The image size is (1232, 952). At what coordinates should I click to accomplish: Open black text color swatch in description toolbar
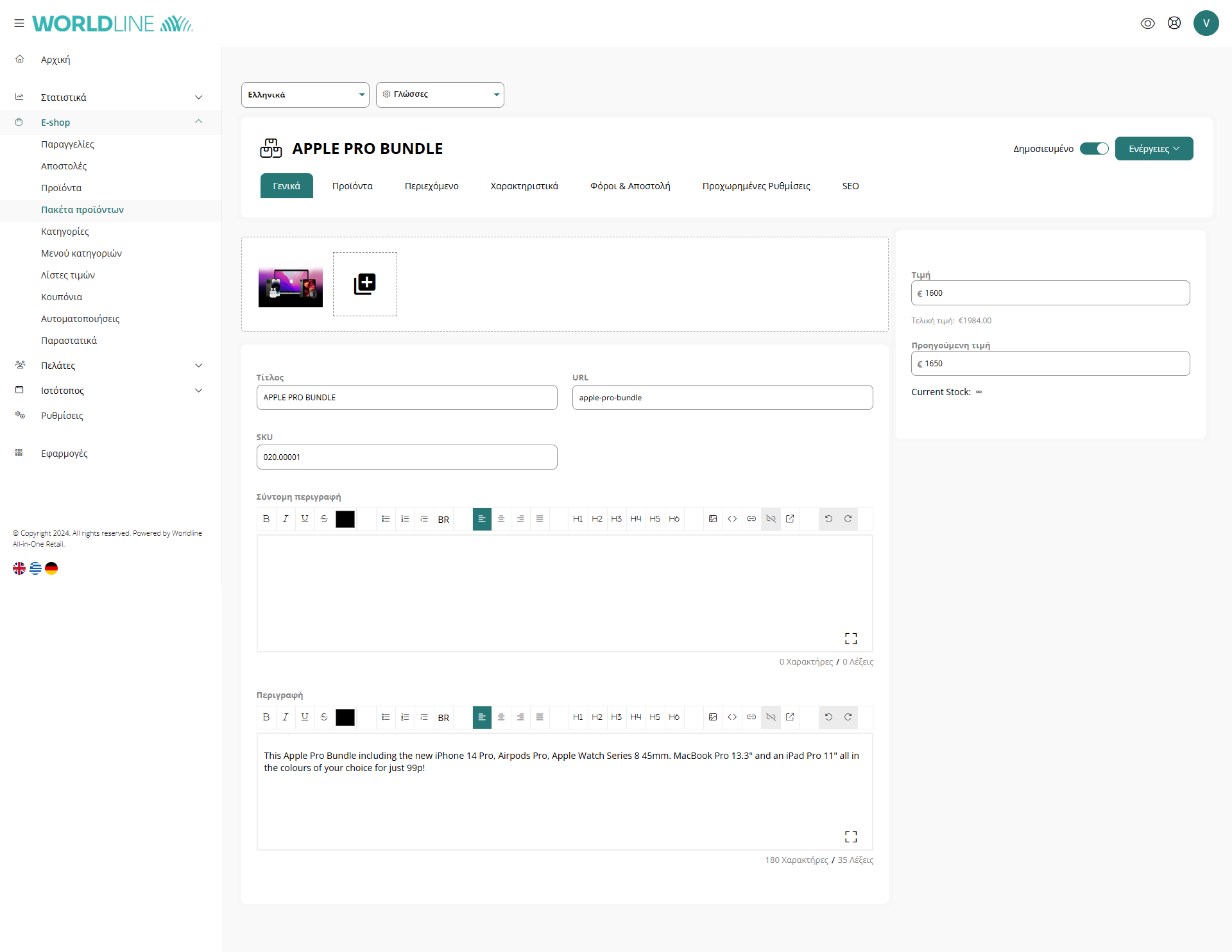click(345, 717)
